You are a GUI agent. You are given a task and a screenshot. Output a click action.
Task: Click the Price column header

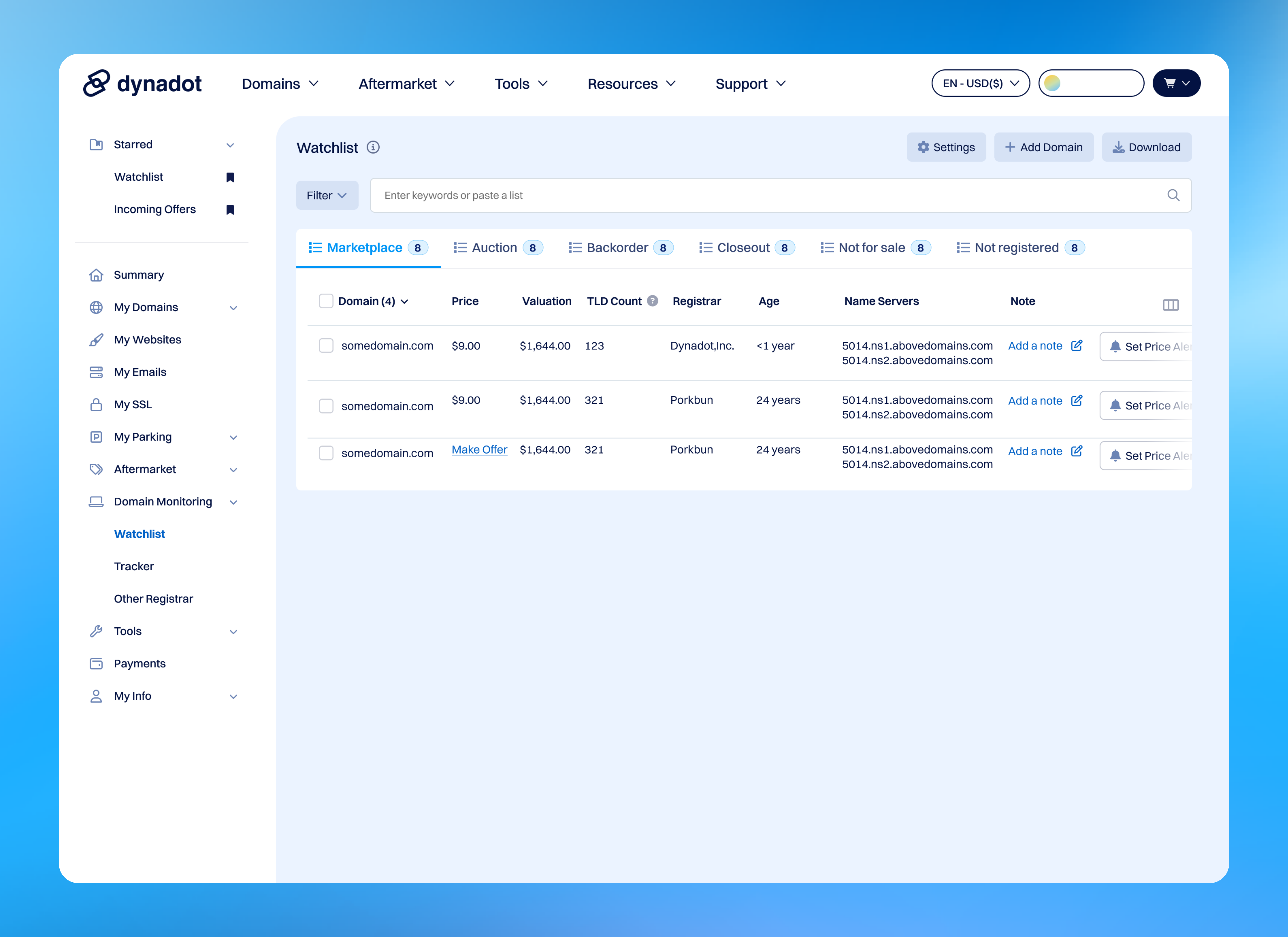click(465, 301)
